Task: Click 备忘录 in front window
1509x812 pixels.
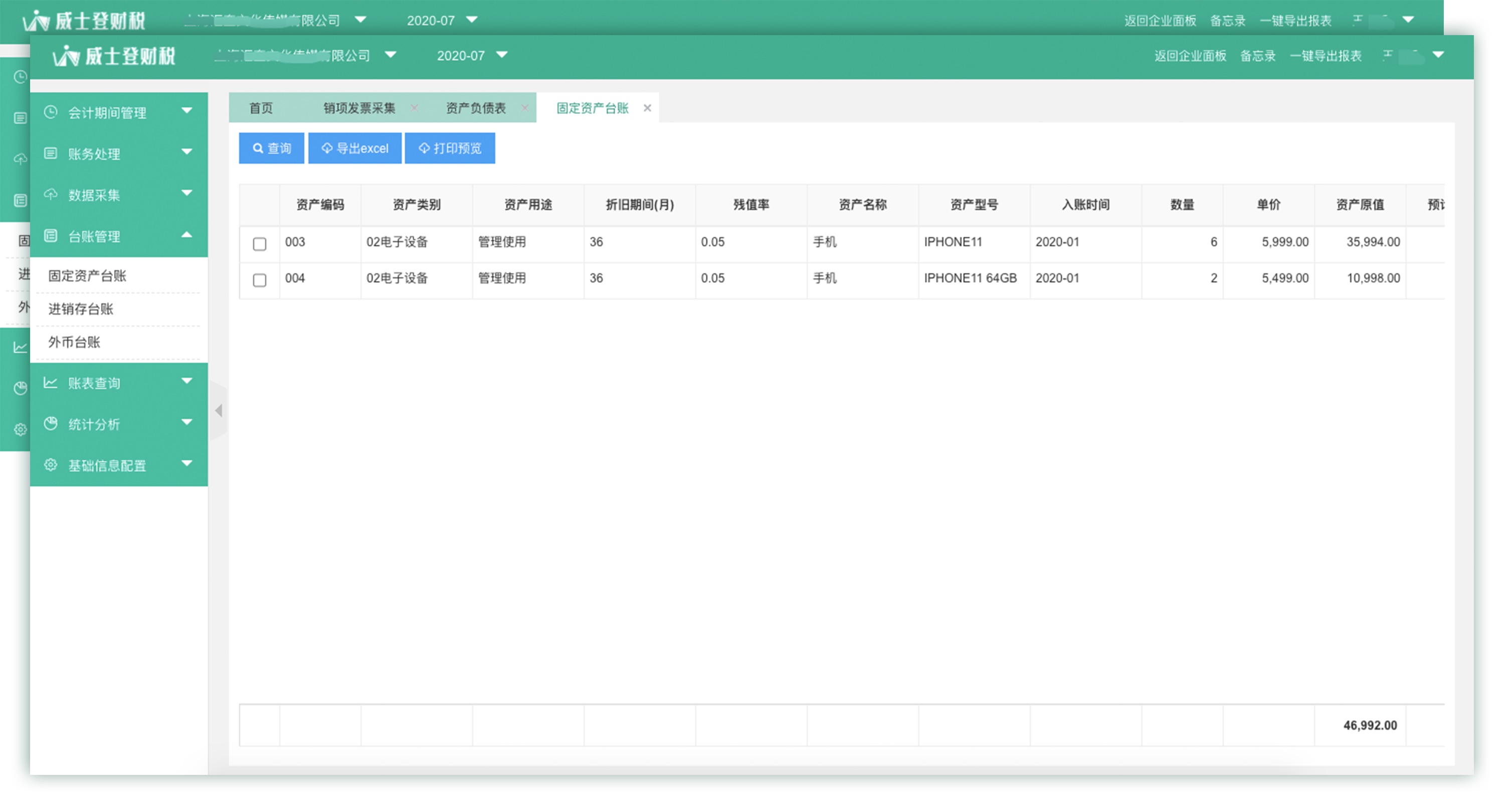Action: tap(1258, 56)
